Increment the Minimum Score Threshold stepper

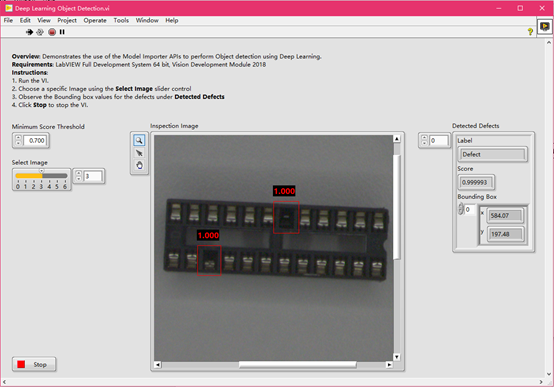[x=18, y=138]
